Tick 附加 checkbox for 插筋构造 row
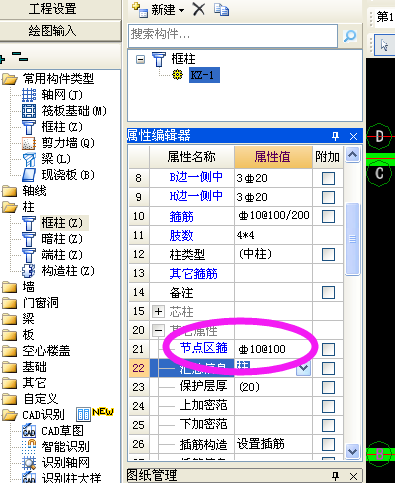Image resolution: width=395 pixels, height=483 pixels. (328, 444)
